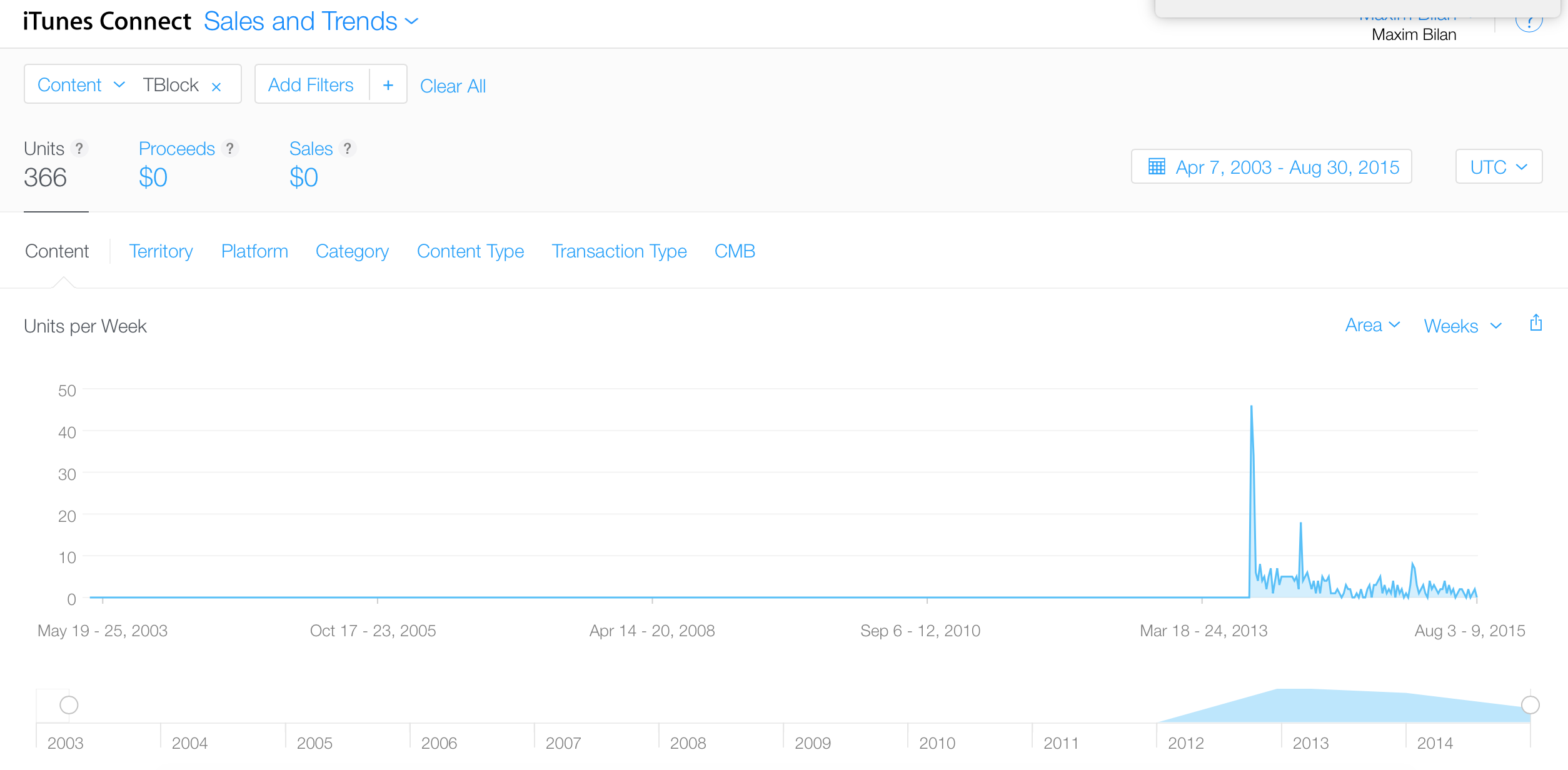Open Sales and Trends section dropdown
The image size is (1568, 770).
[x=311, y=22]
